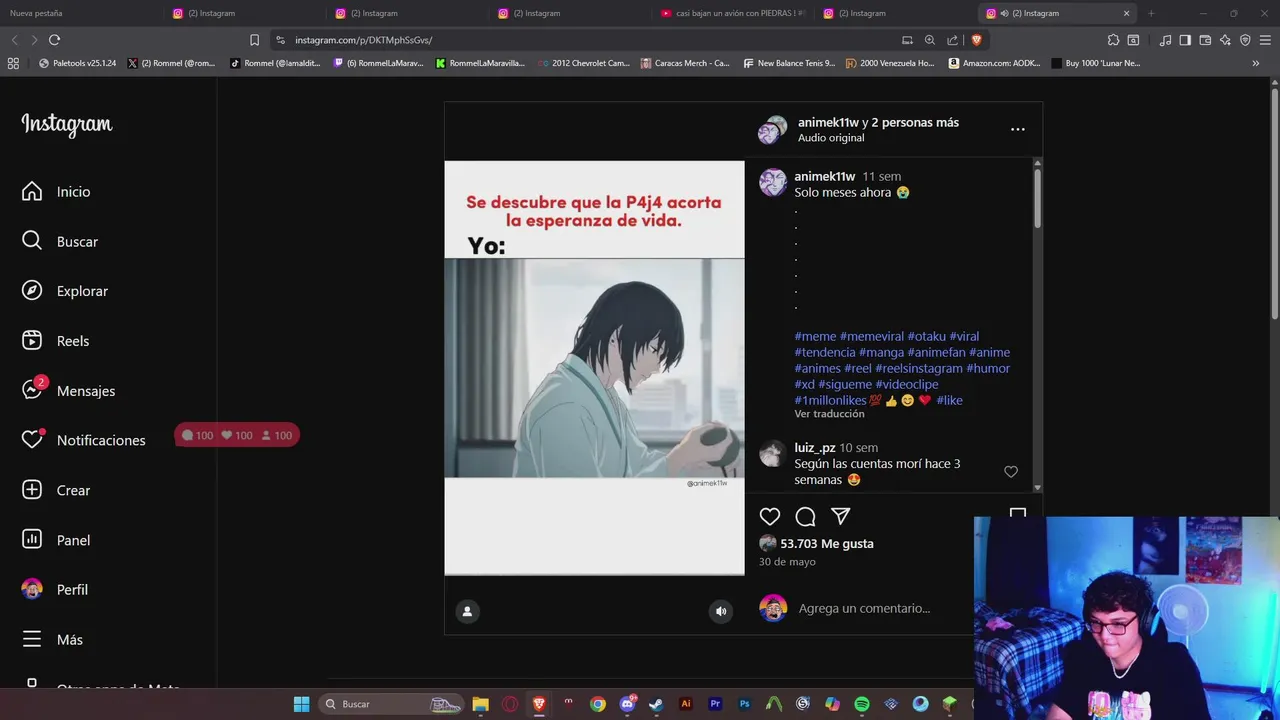1280x720 pixels.
Task: Switch to the Nueva pestaña tab
Action: click(x=36, y=13)
